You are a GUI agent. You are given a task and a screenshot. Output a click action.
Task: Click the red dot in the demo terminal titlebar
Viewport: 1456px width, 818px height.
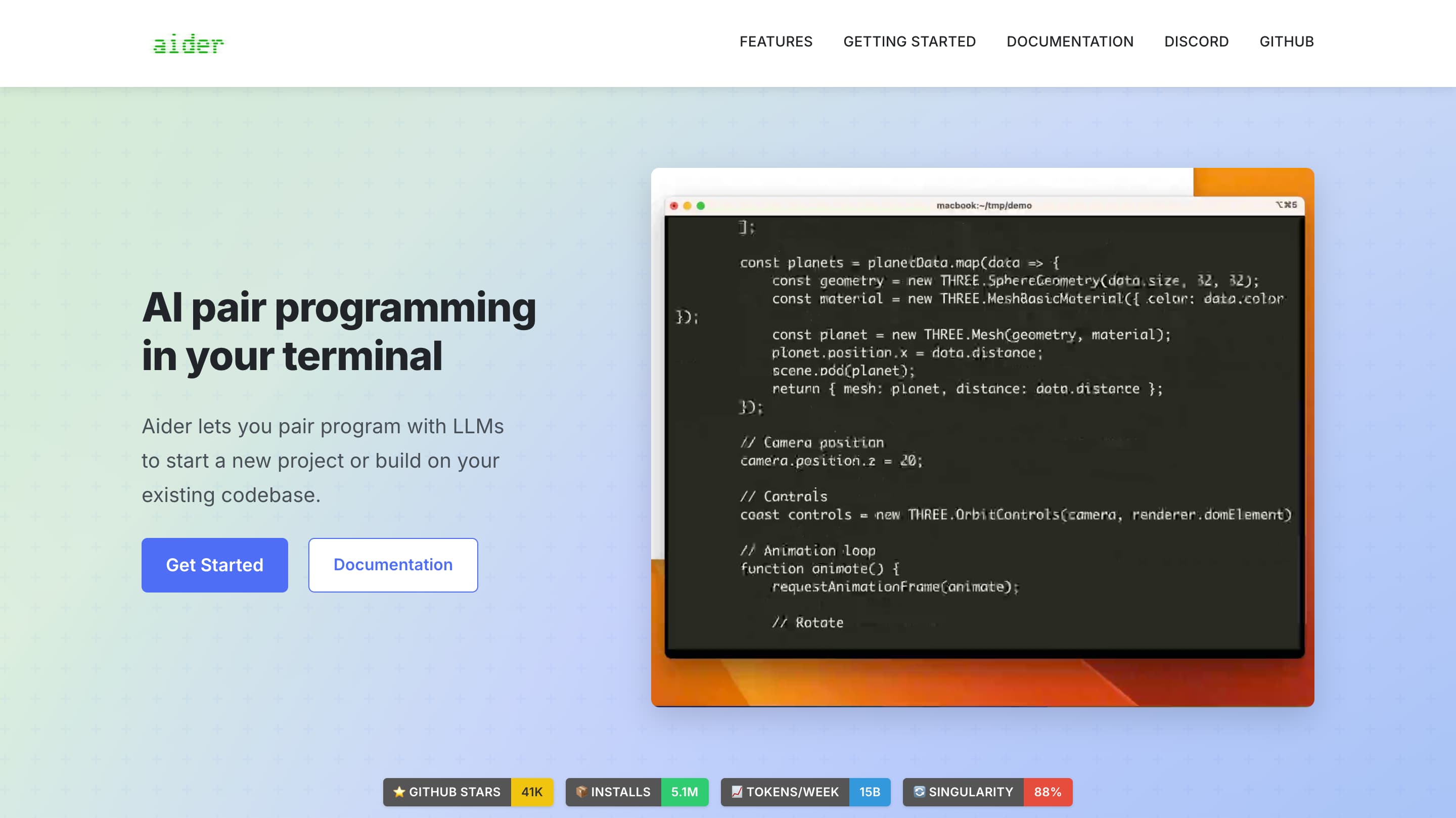coord(674,206)
